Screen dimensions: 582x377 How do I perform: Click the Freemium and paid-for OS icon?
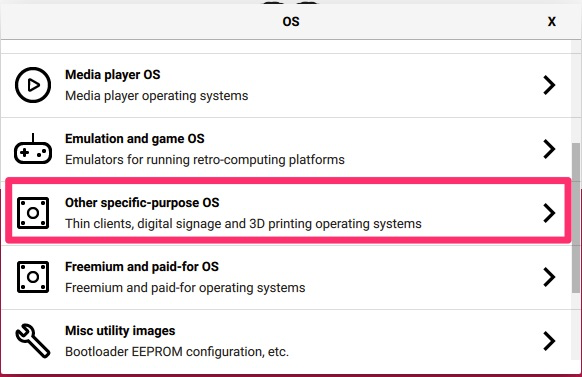point(33,277)
